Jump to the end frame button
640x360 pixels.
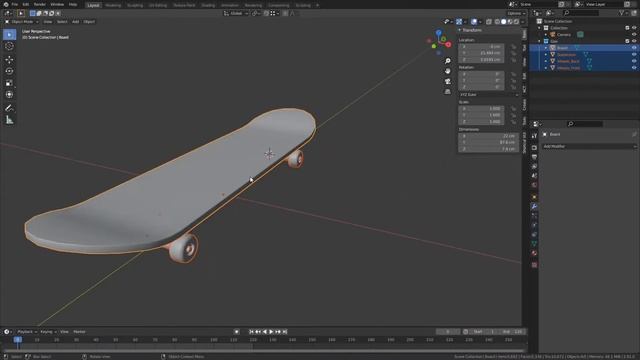(285, 332)
